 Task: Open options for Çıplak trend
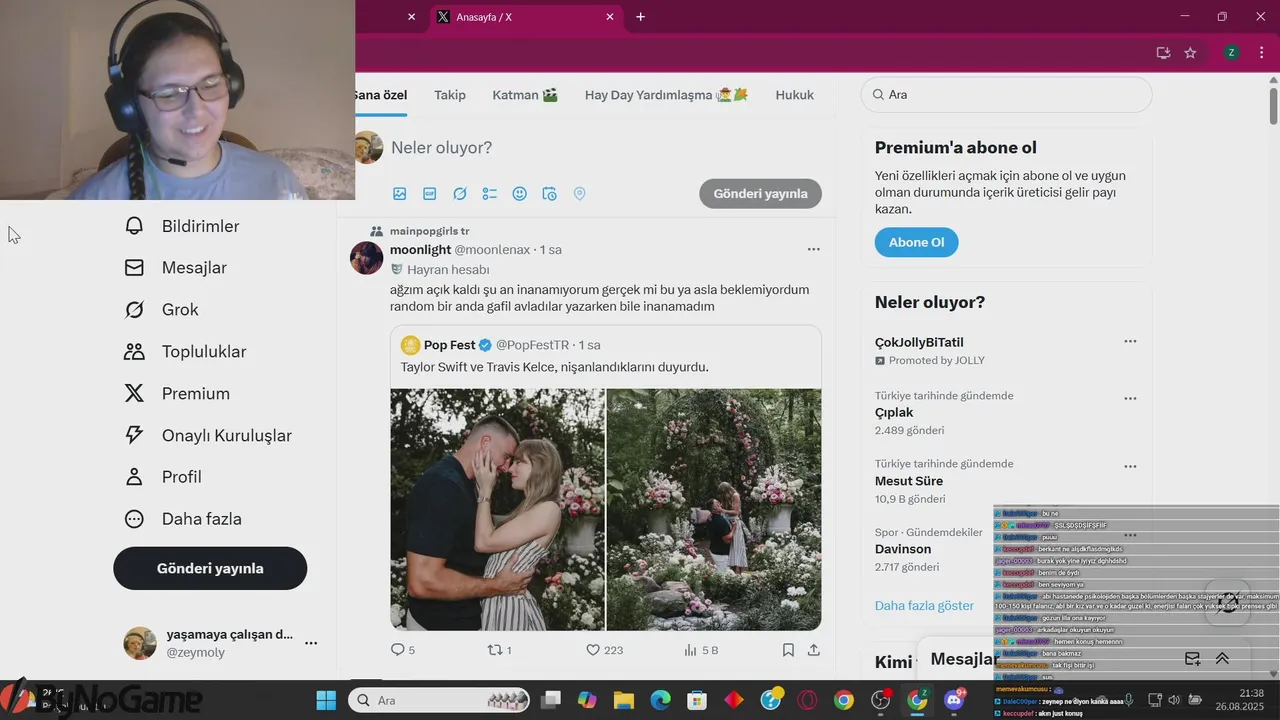[x=1130, y=398]
